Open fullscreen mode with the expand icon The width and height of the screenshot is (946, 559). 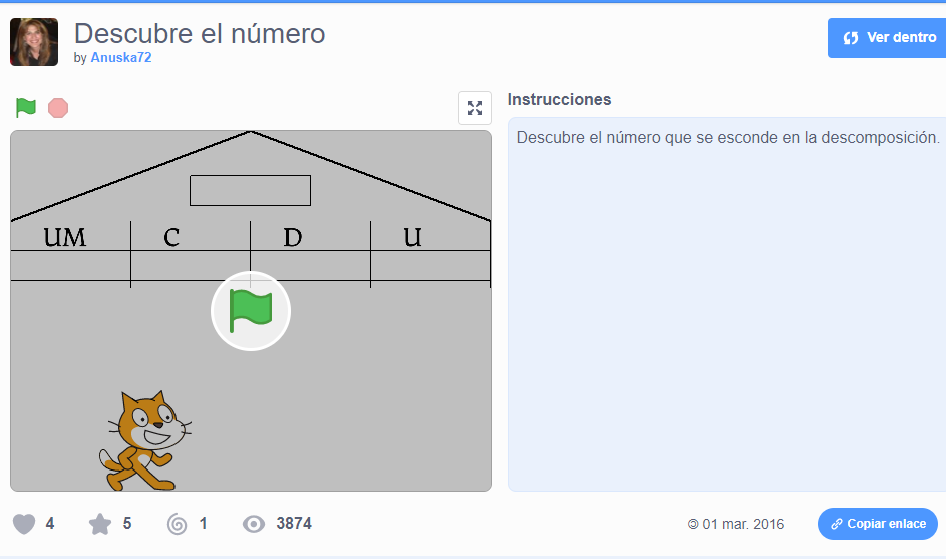tap(475, 108)
